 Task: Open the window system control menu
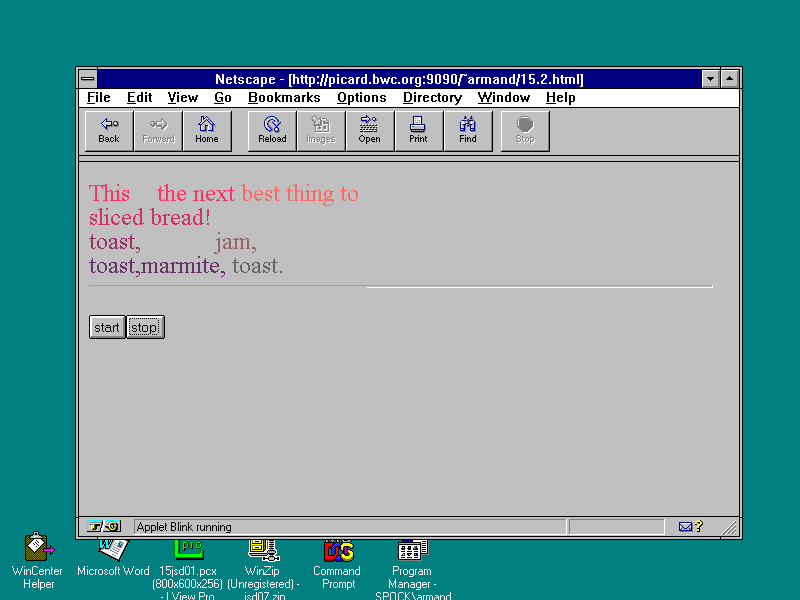coord(88,79)
